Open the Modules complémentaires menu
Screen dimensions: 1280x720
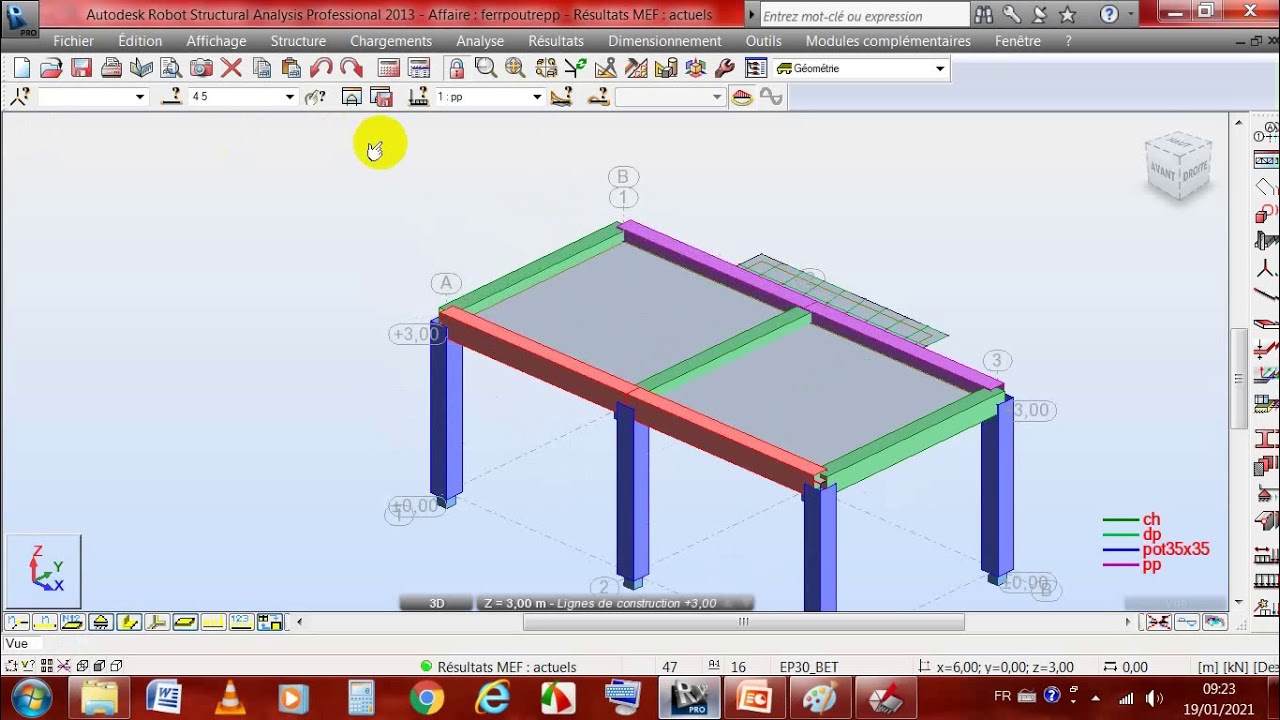[x=888, y=41]
